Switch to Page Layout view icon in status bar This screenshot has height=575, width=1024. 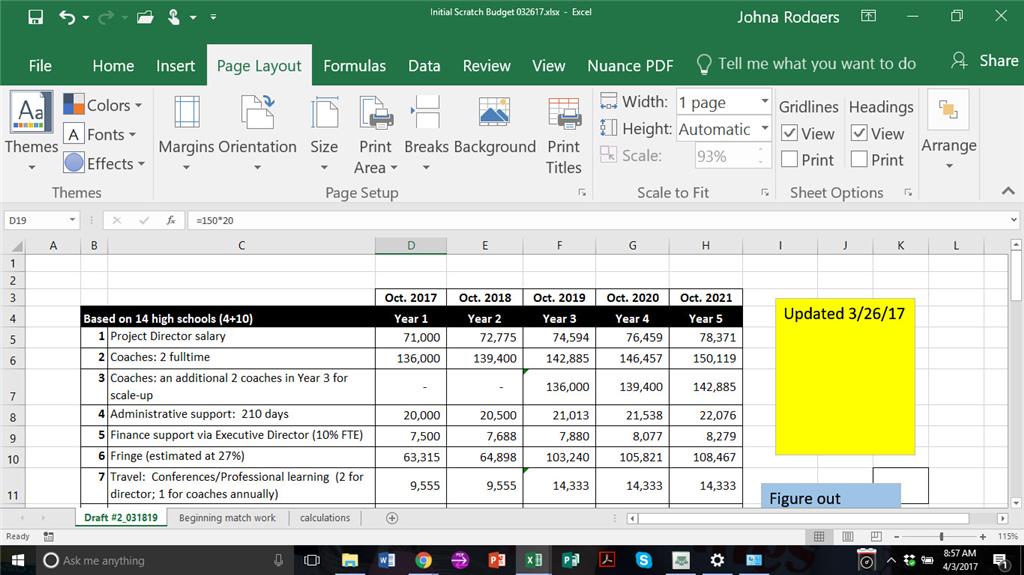(848, 536)
